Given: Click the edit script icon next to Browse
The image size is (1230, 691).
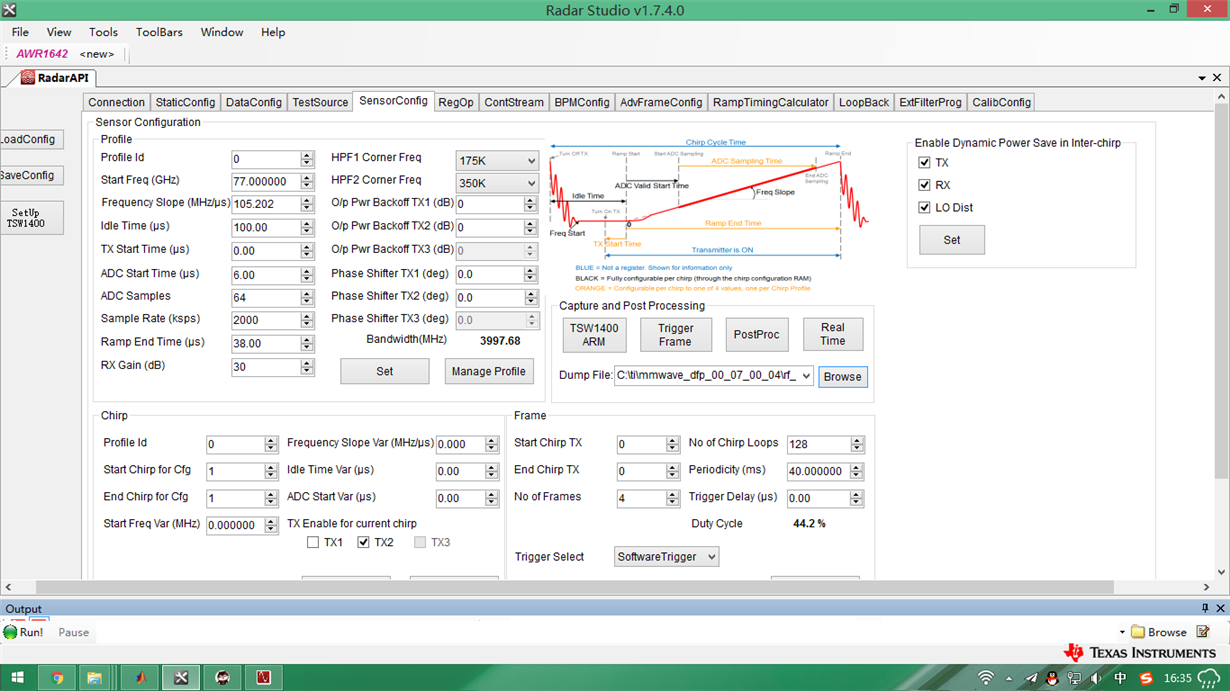Looking at the screenshot, I should coord(1203,632).
